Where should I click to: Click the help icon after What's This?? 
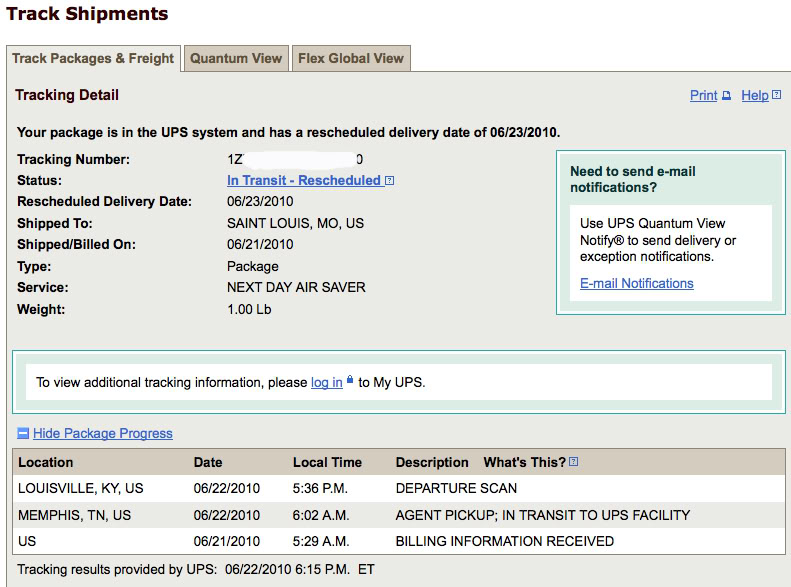574,462
